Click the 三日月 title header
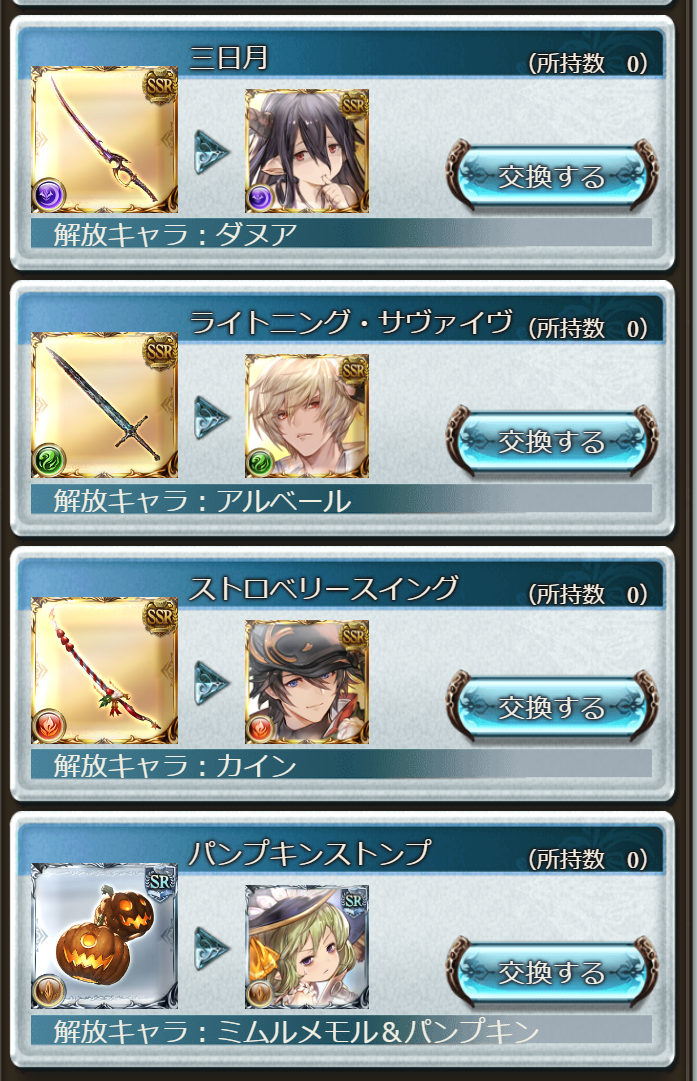Image resolution: width=697 pixels, height=1081 pixels. pos(229,57)
